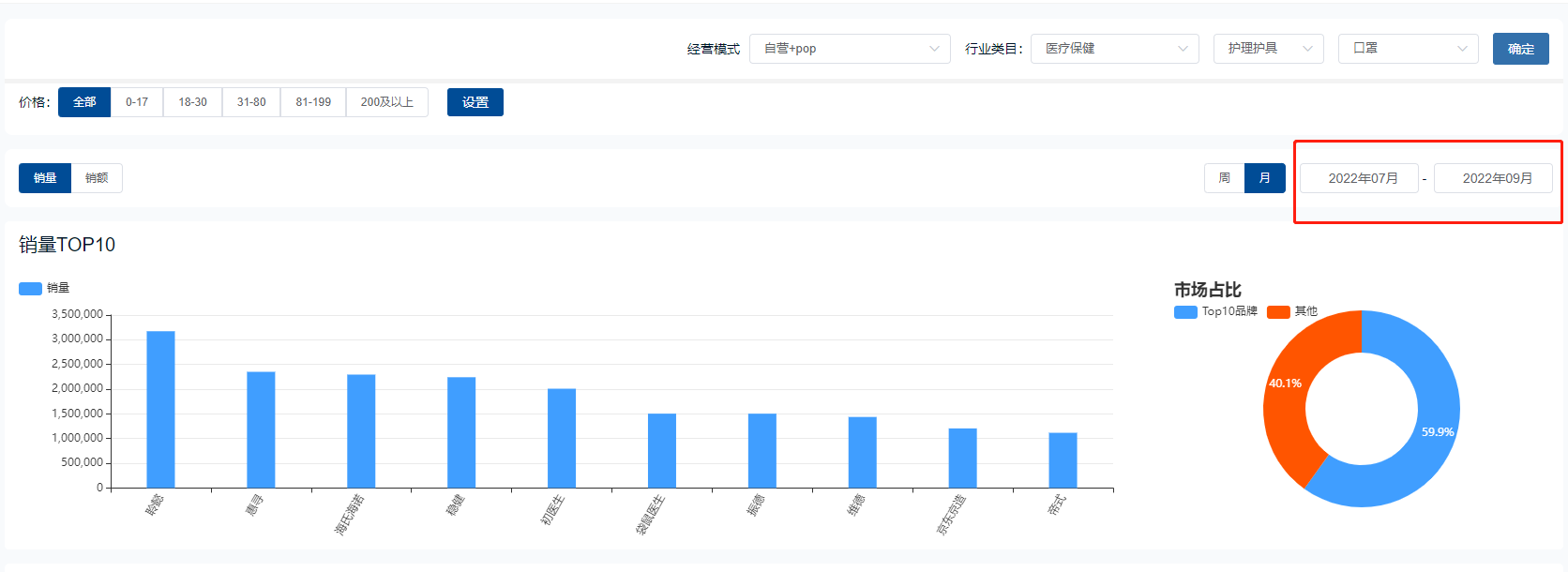Image resolution: width=1568 pixels, height=572 pixels.
Task: Open the end date field 2022年09月
Action: coord(1493,178)
